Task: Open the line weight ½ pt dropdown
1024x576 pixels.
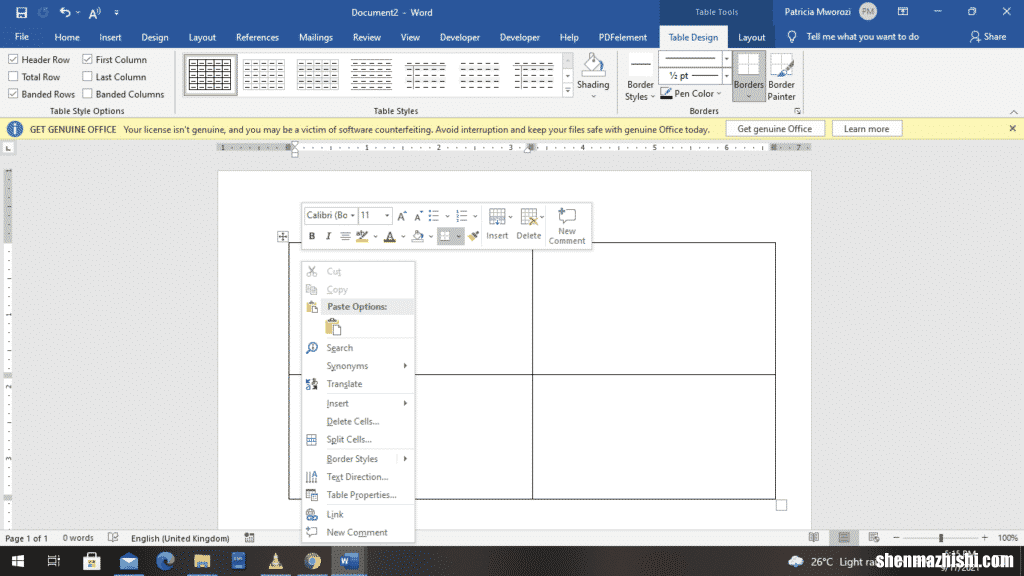Action: coord(726,76)
